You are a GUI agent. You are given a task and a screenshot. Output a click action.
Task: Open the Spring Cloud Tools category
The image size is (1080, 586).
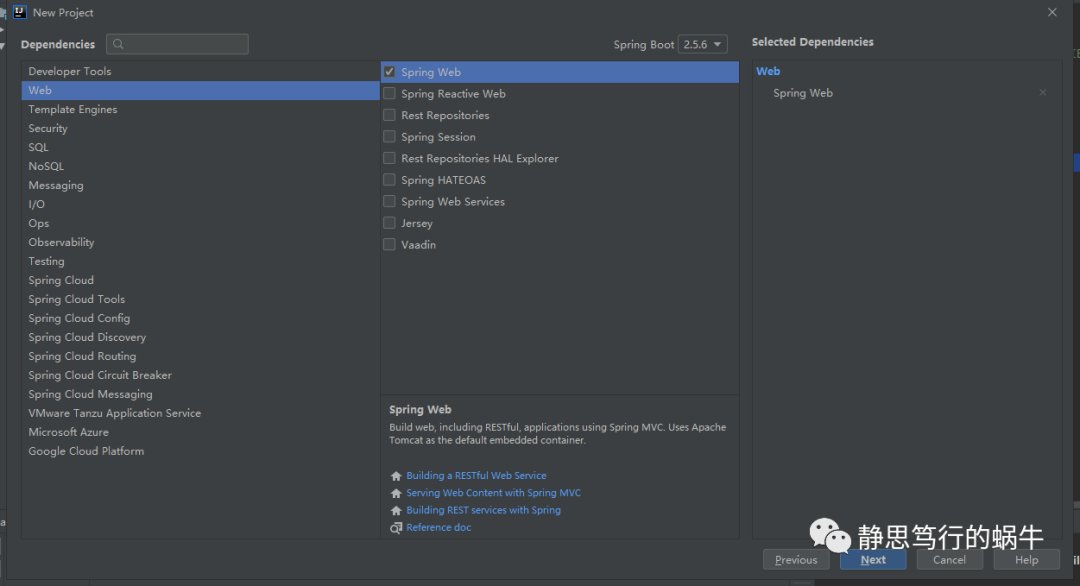pyautogui.click(x=200, y=300)
